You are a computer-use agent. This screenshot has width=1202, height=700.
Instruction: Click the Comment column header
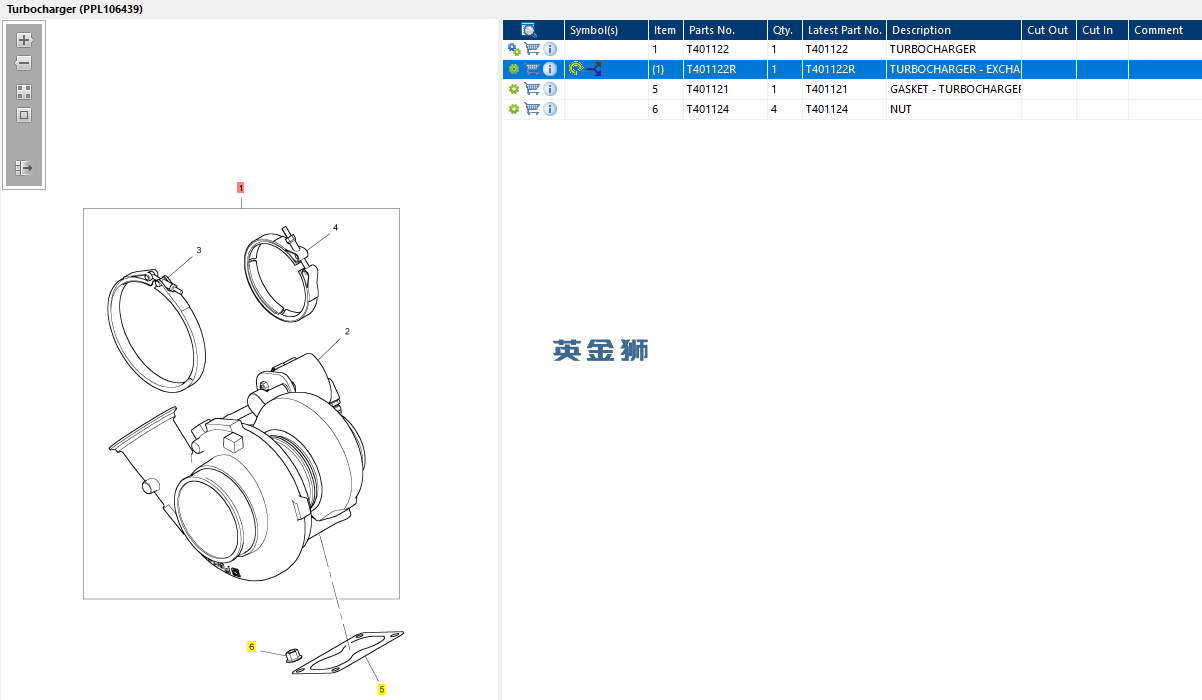click(1165, 30)
